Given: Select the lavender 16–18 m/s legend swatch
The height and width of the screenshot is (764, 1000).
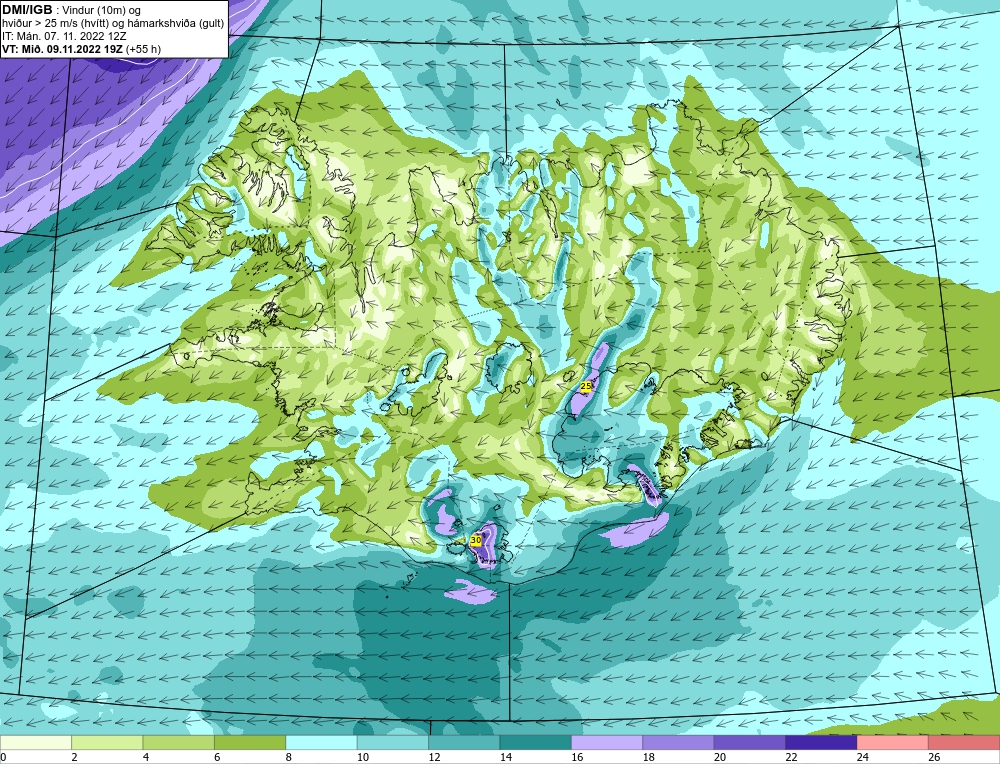Looking at the screenshot, I should tap(607, 742).
